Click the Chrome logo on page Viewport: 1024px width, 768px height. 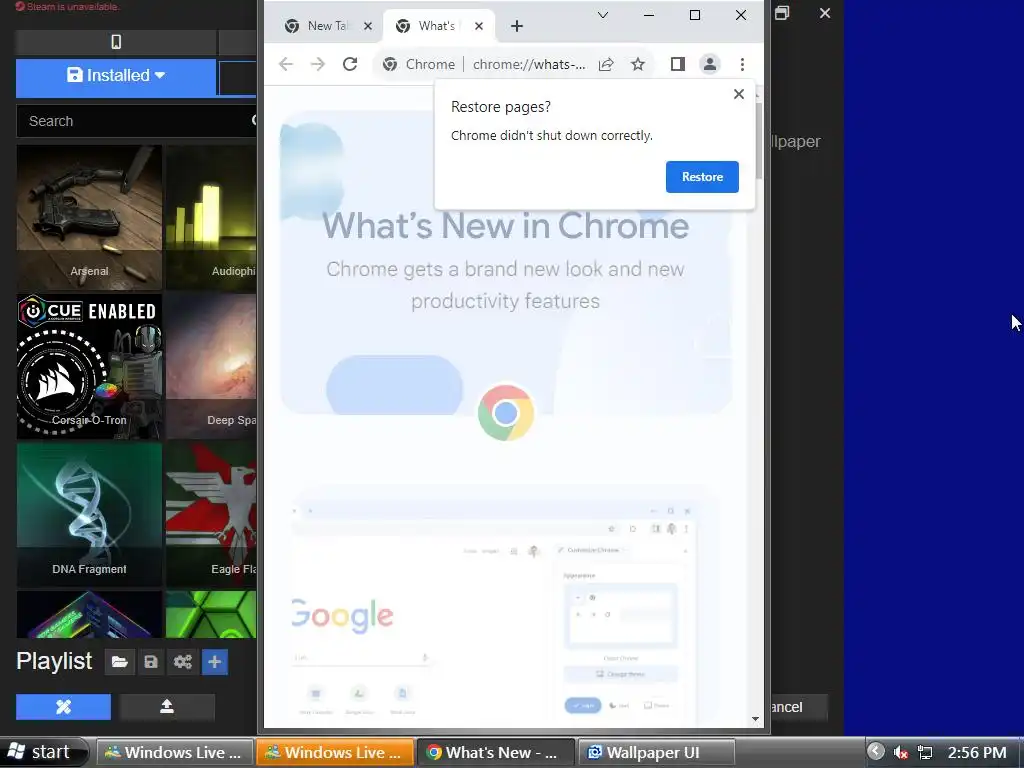click(x=505, y=413)
